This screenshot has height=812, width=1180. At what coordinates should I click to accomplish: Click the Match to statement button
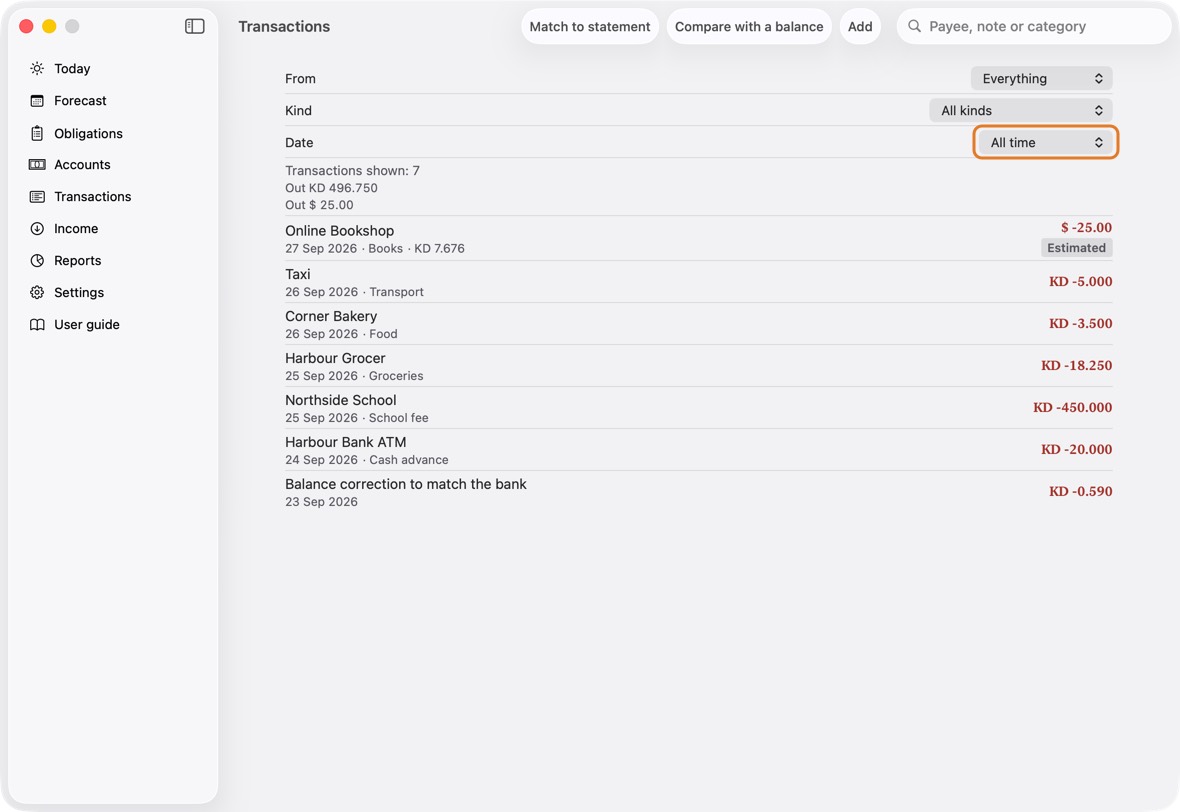click(x=590, y=26)
